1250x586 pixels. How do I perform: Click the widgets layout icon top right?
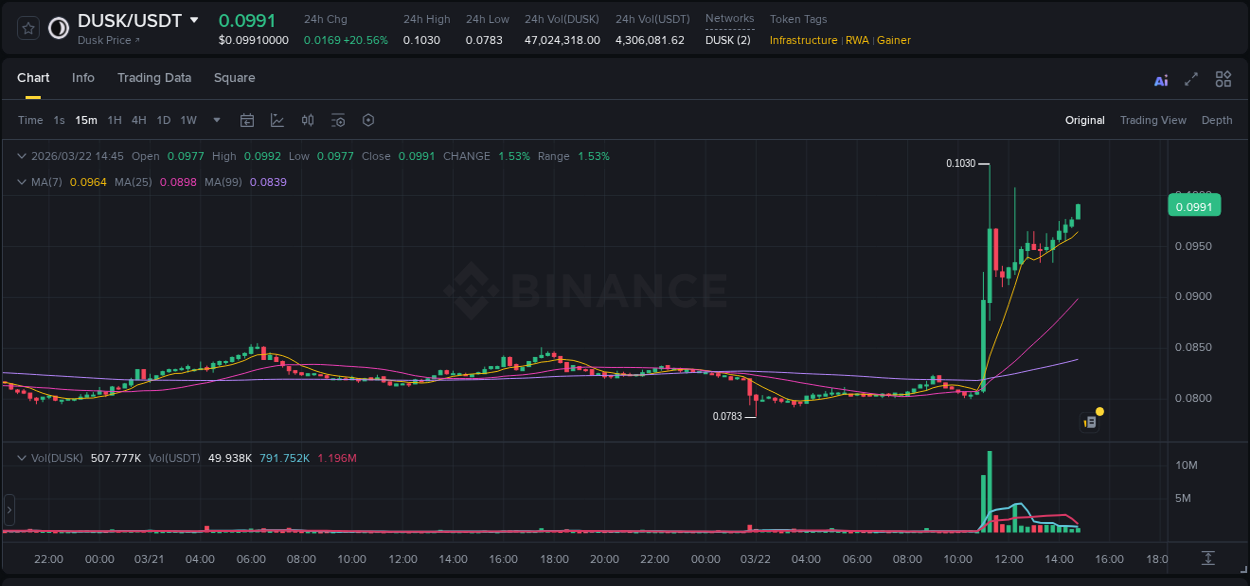(1223, 79)
